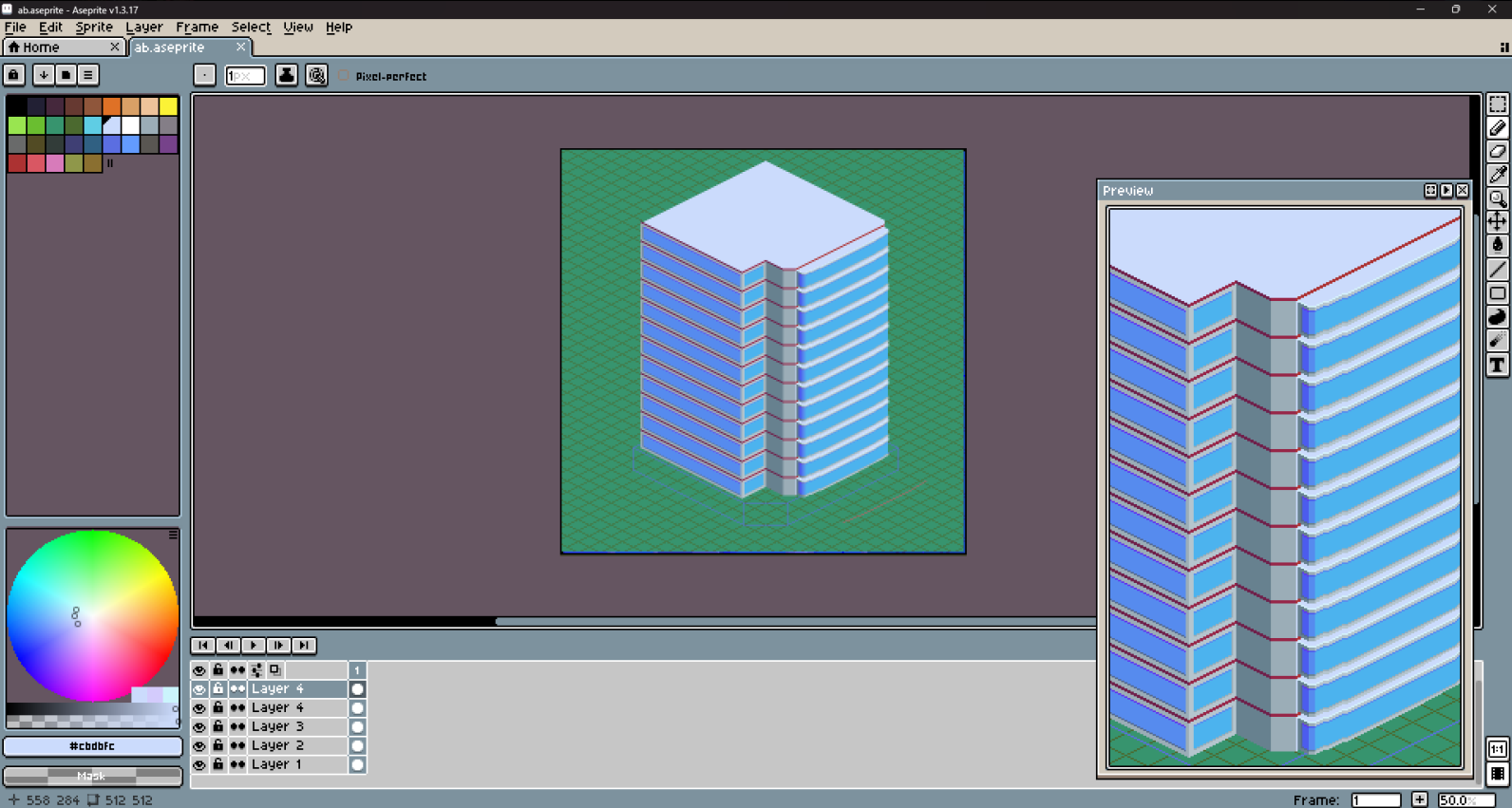Toggle the lock on Layer 2
Image resolution: width=1512 pixels, height=808 pixels.
[x=218, y=745]
